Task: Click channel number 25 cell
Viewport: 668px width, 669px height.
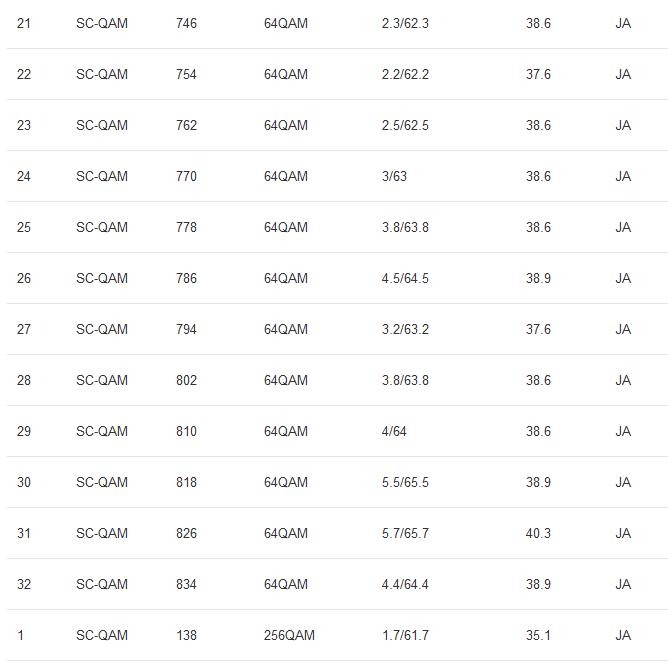Action: 24,227
